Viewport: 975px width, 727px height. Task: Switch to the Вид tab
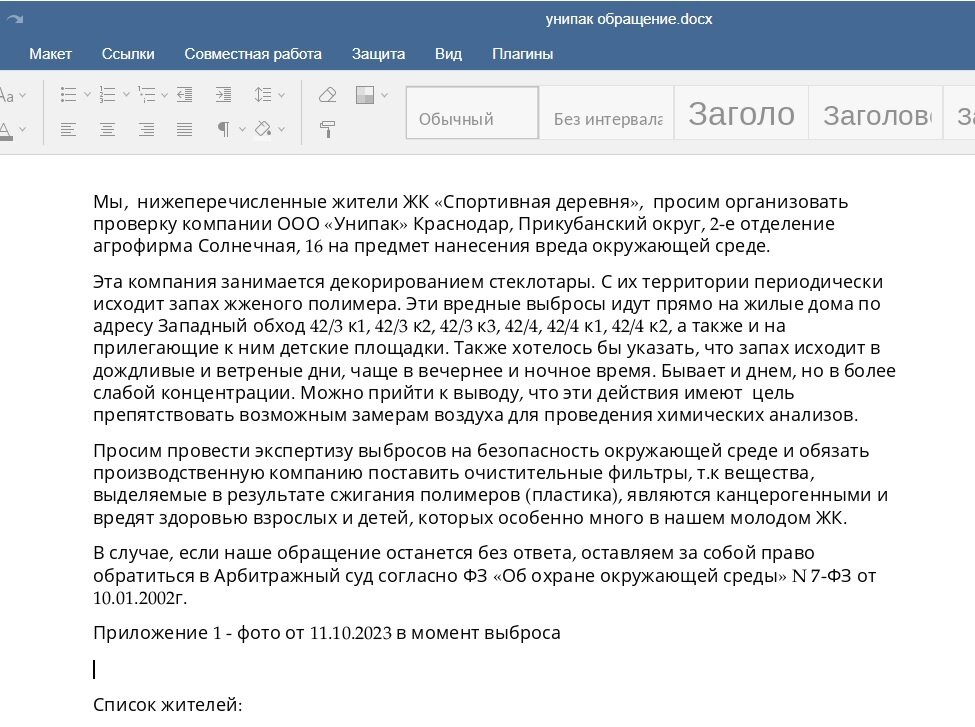click(448, 54)
